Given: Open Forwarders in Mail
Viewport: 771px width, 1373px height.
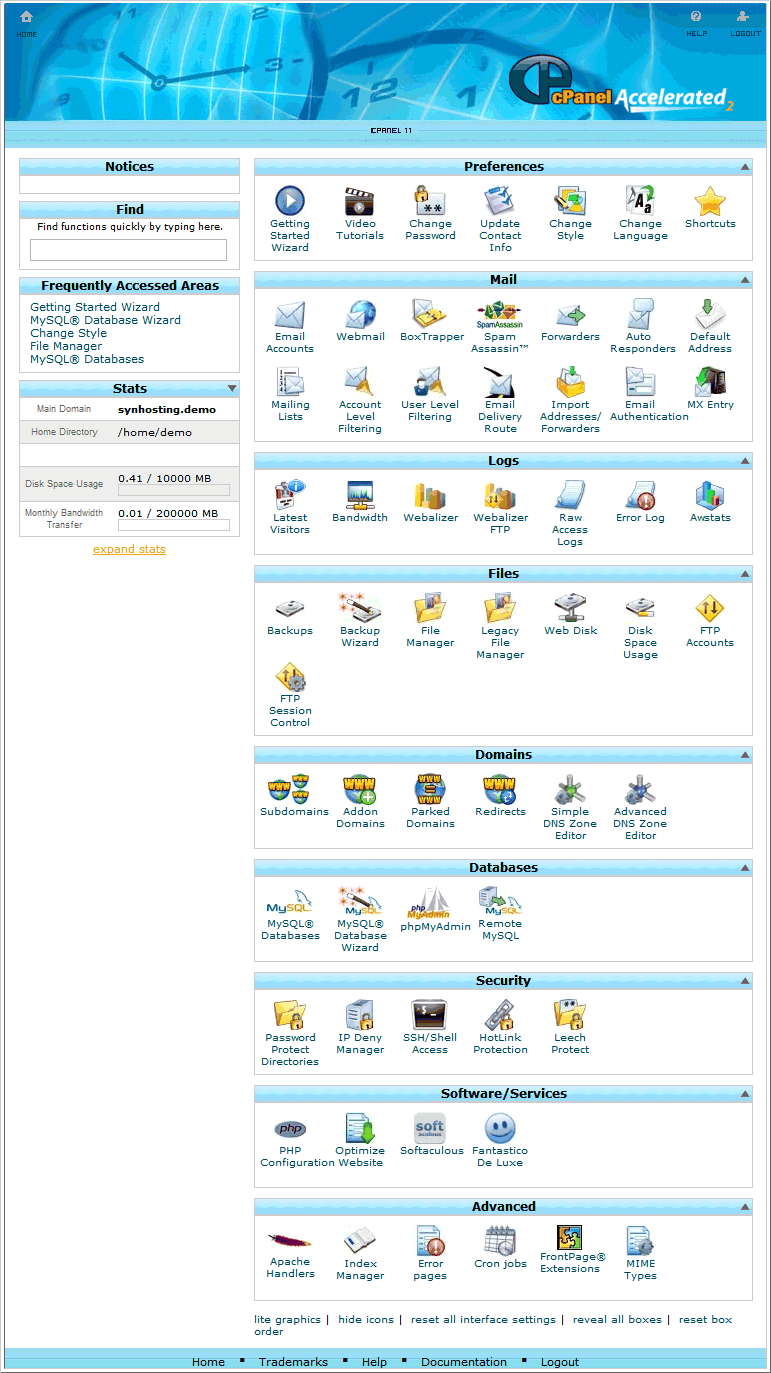Looking at the screenshot, I should pos(570,314).
